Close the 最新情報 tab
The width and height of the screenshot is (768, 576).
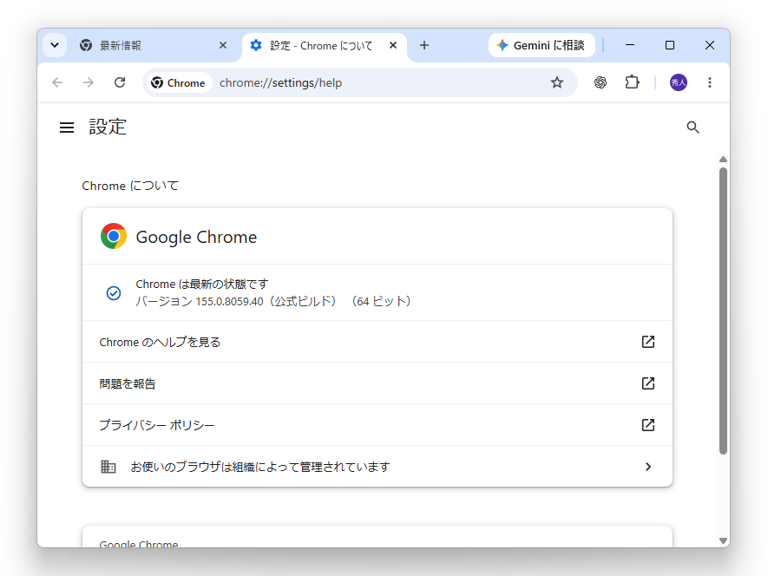223,45
